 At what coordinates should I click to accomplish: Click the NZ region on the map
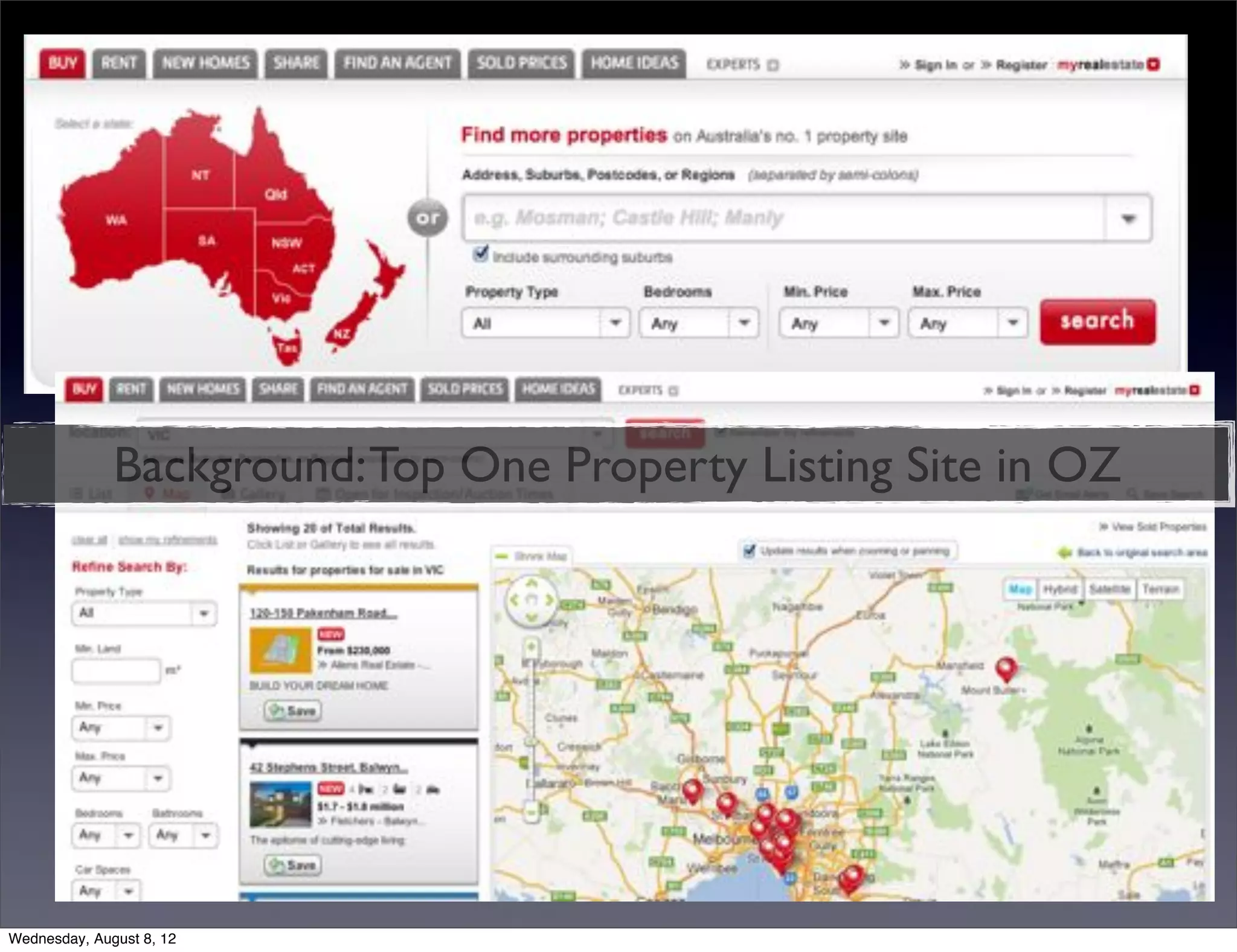pyautogui.click(x=342, y=334)
